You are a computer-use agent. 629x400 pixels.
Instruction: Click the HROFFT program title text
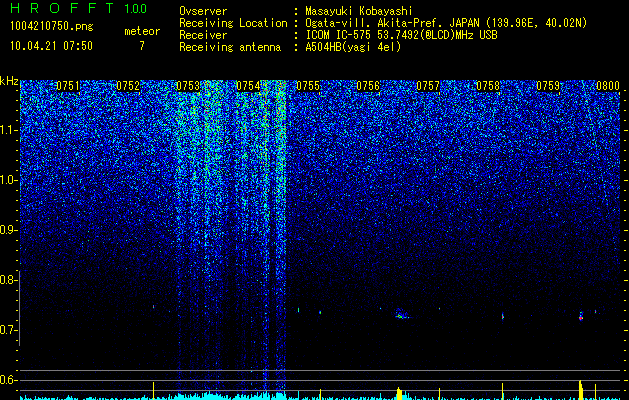click(x=62, y=8)
